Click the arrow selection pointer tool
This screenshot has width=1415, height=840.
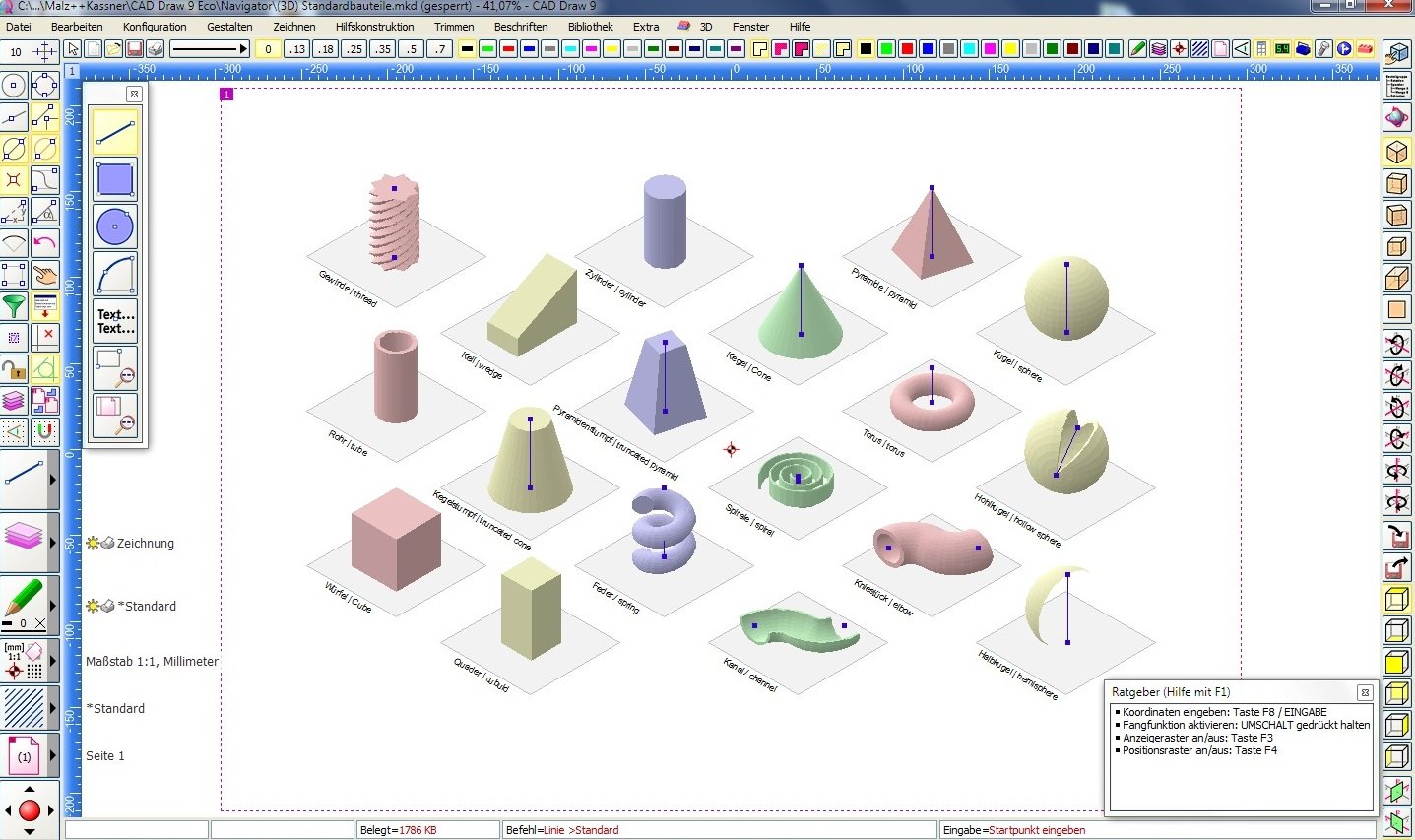click(x=73, y=48)
